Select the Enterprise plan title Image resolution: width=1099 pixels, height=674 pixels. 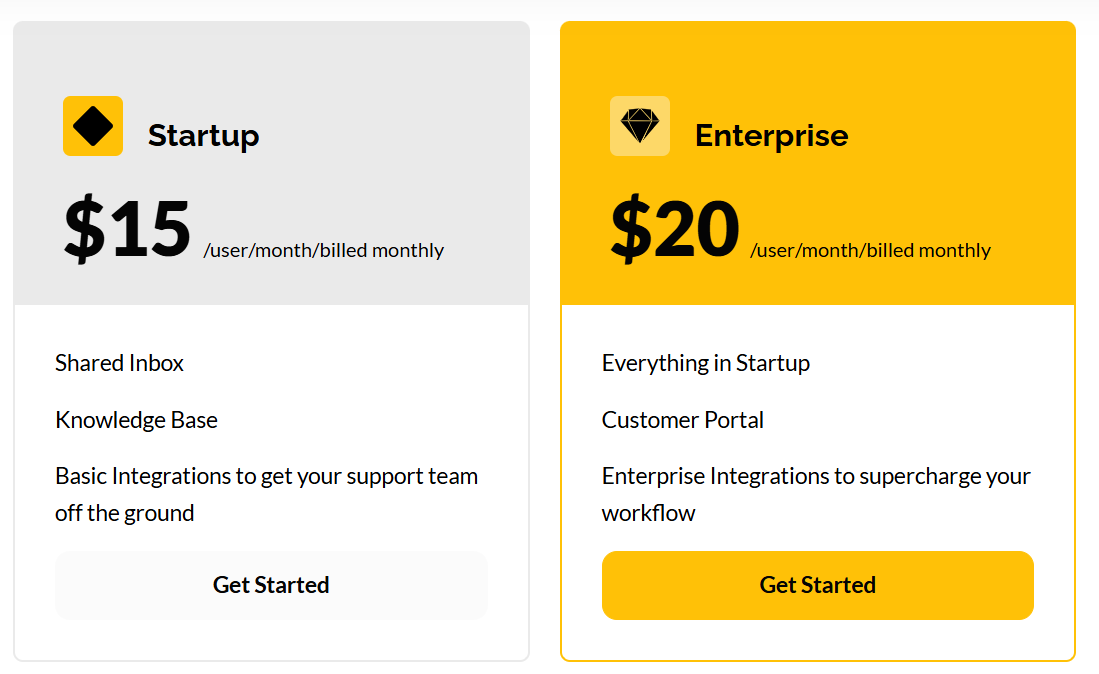click(x=771, y=135)
